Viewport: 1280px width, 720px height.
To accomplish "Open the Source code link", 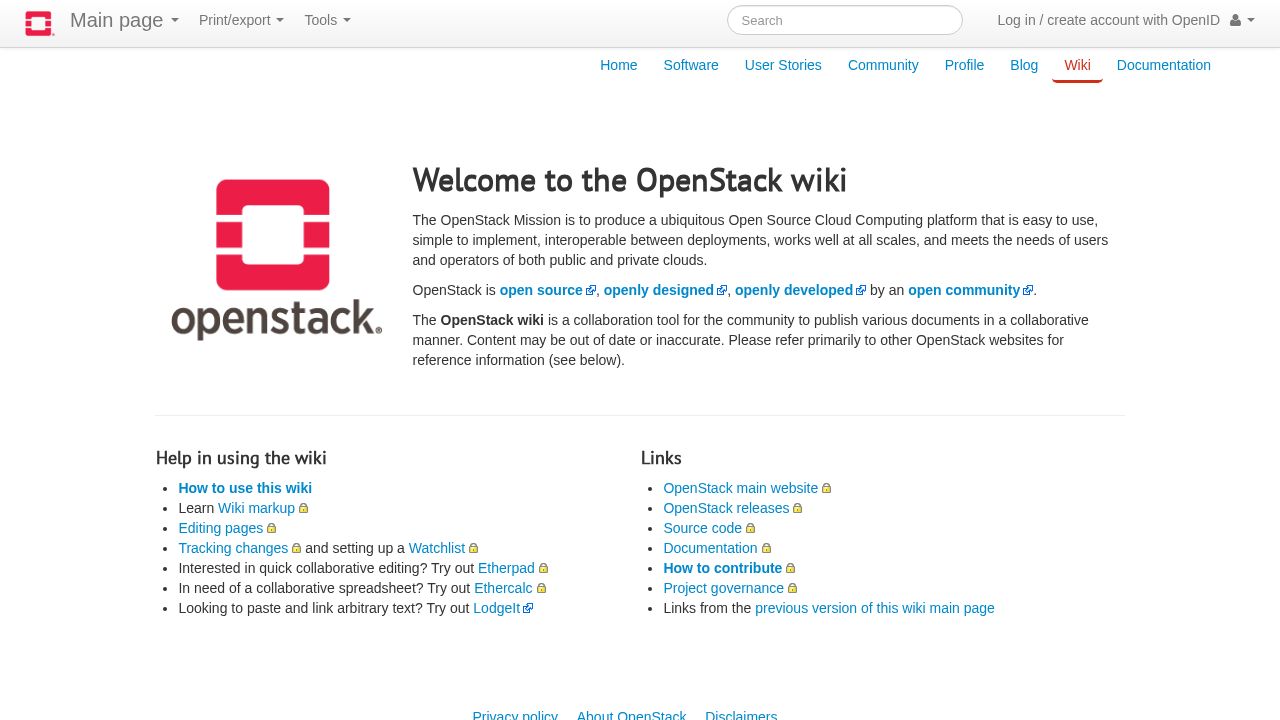I will pos(709,528).
